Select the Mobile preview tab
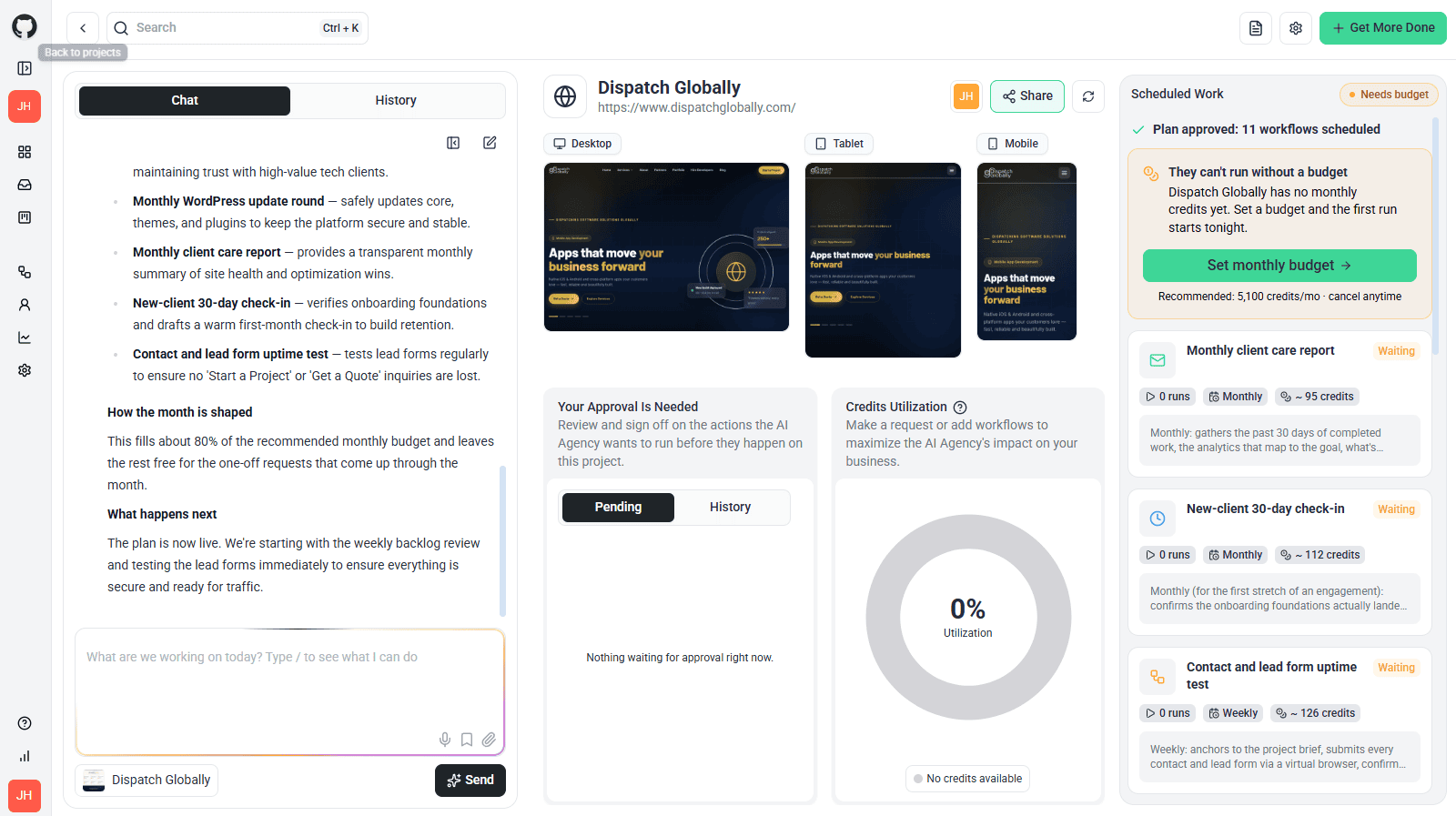 [1013, 144]
